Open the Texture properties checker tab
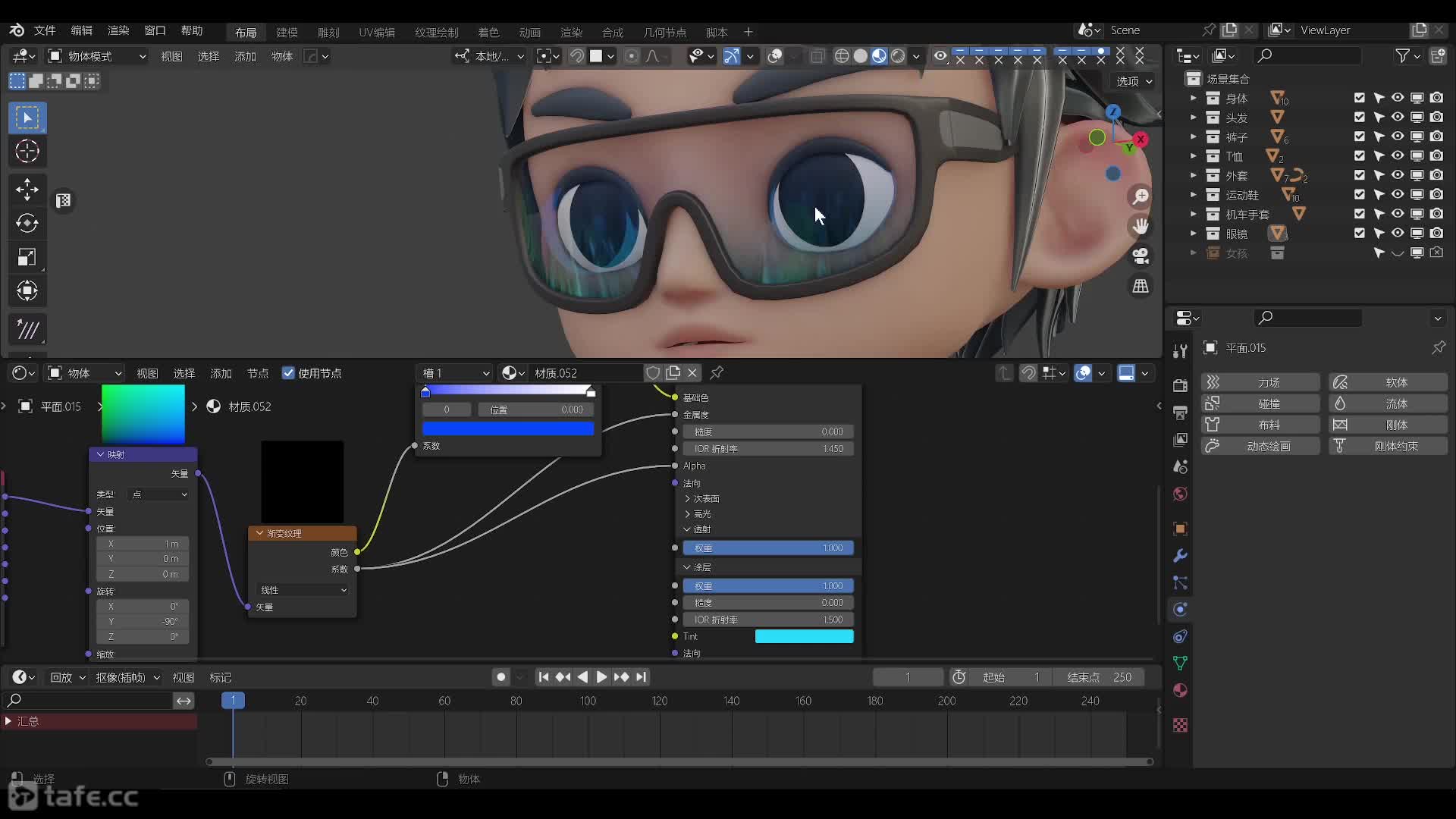This screenshot has width=1456, height=819. pyautogui.click(x=1180, y=725)
